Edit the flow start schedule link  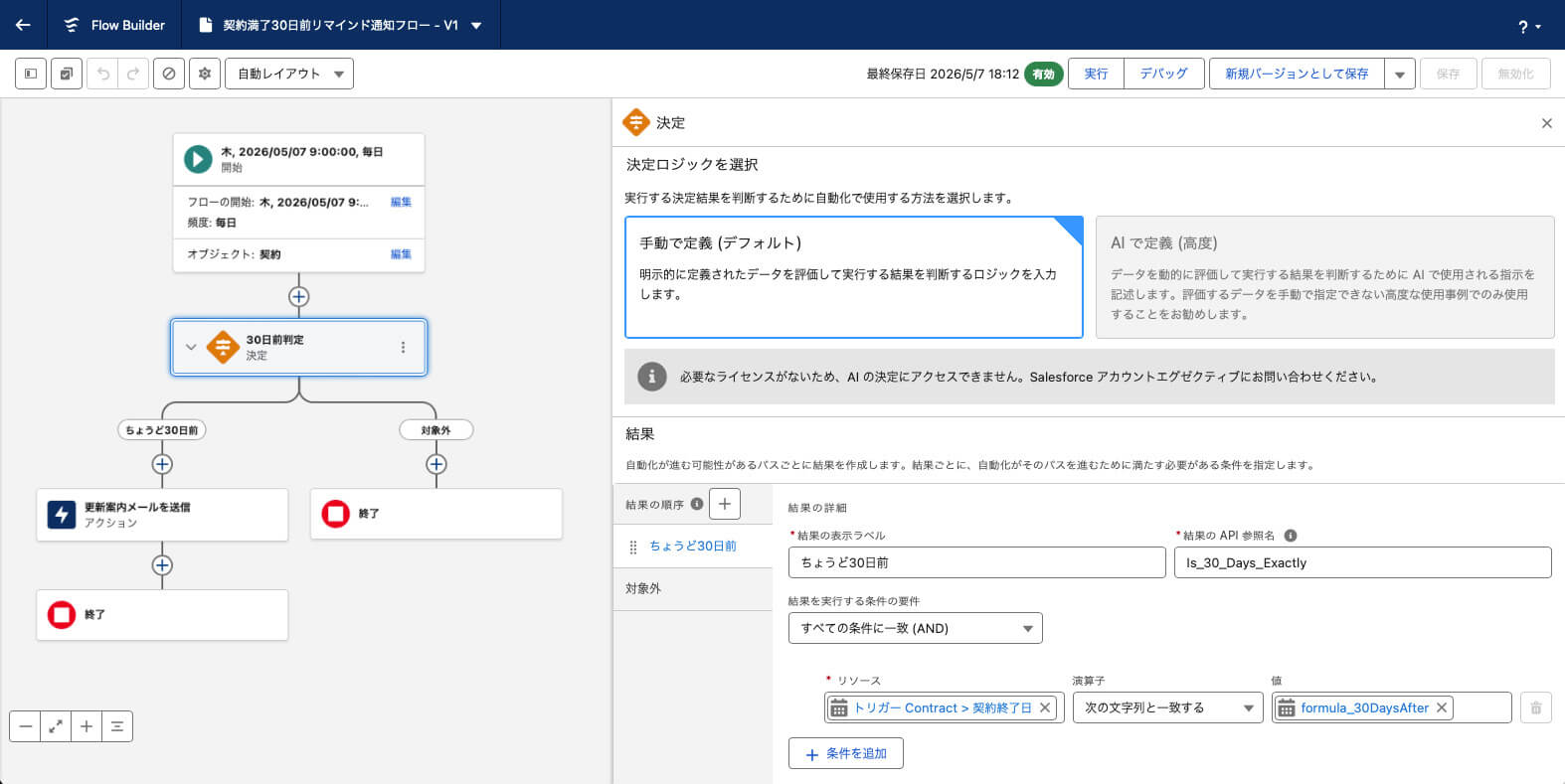coord(401,202)
